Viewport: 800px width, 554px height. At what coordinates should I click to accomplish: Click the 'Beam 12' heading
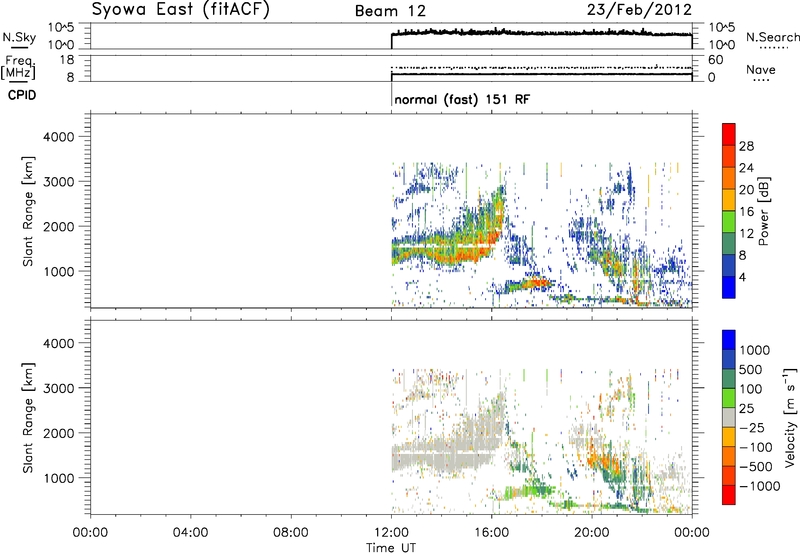[390, 11]
